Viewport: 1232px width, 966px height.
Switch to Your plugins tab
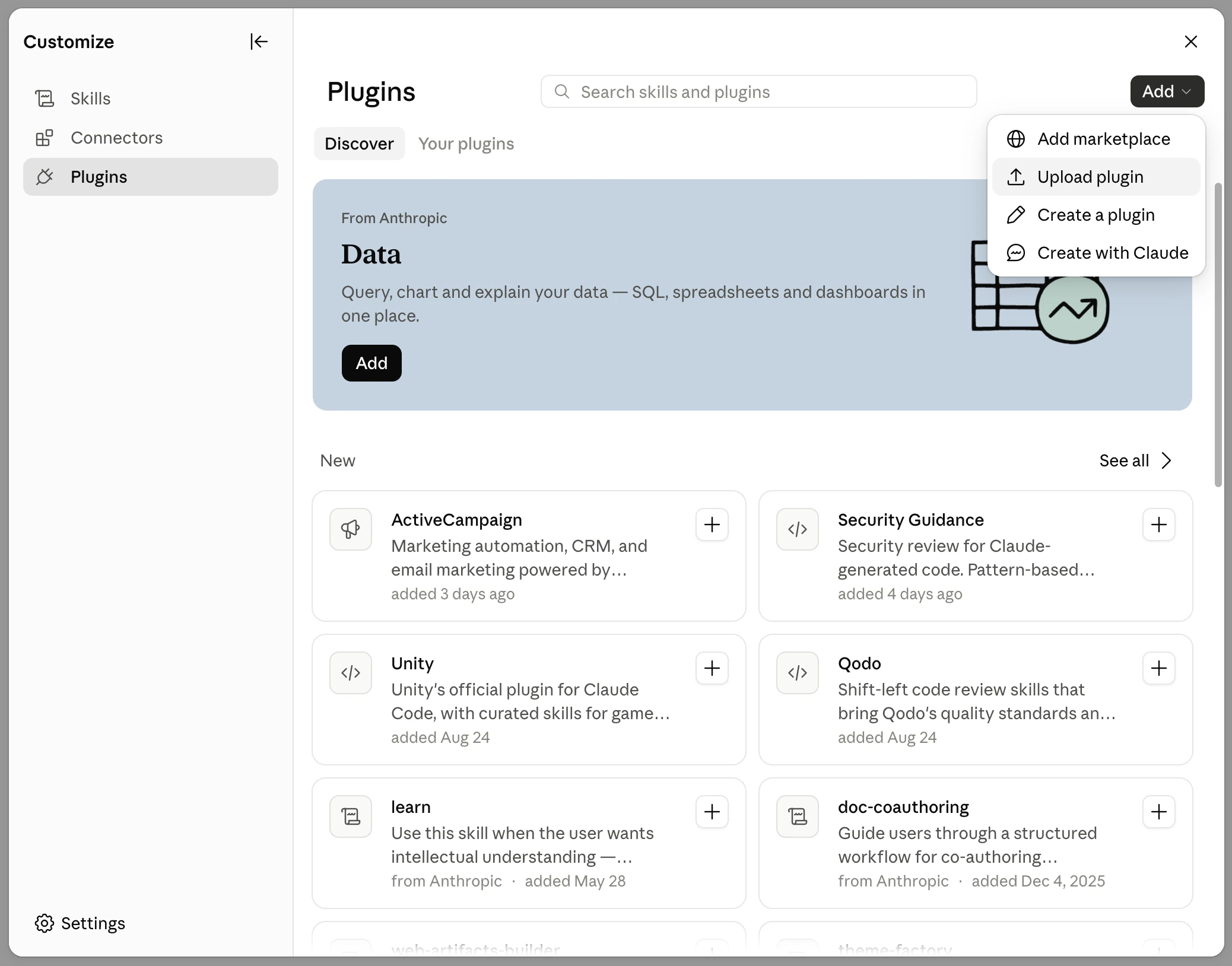pyautogui.click(x=466, y=144)
